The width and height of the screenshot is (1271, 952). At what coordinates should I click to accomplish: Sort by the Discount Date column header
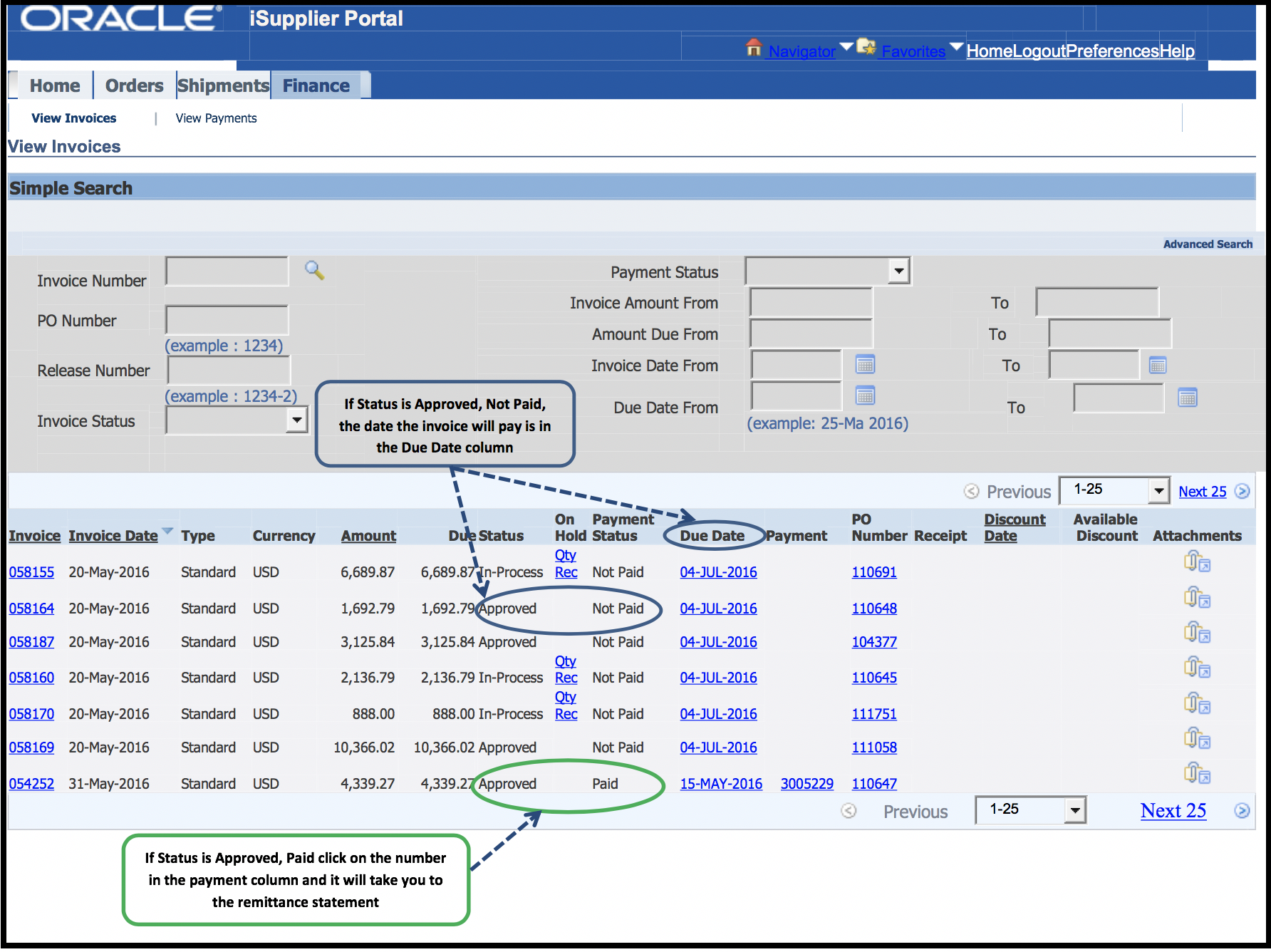pyautogui.click(x=1015, y=528)
